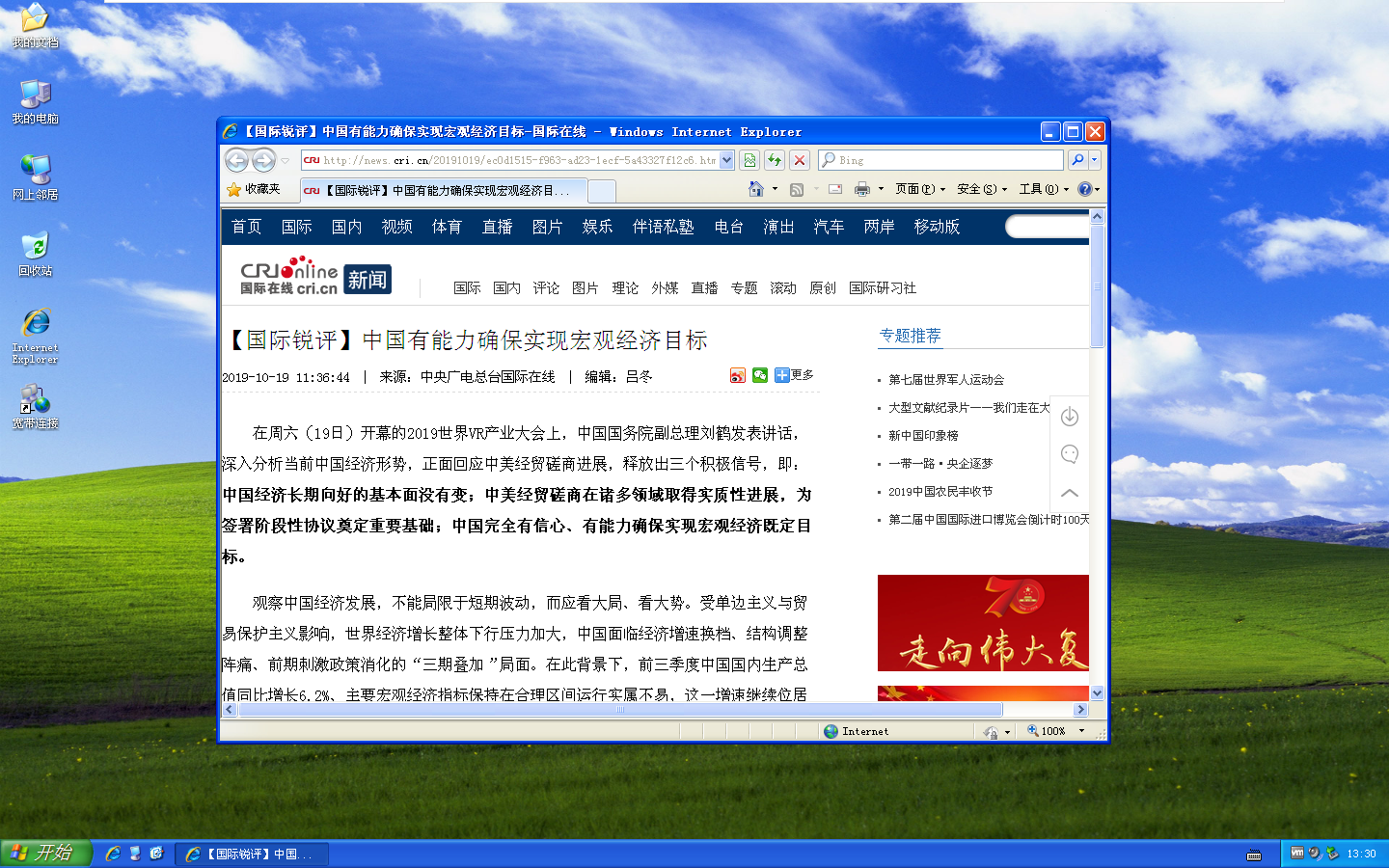Select the 宽带连接 desktop icon
Screen dimensions: 1389x868
coord(35,406)
